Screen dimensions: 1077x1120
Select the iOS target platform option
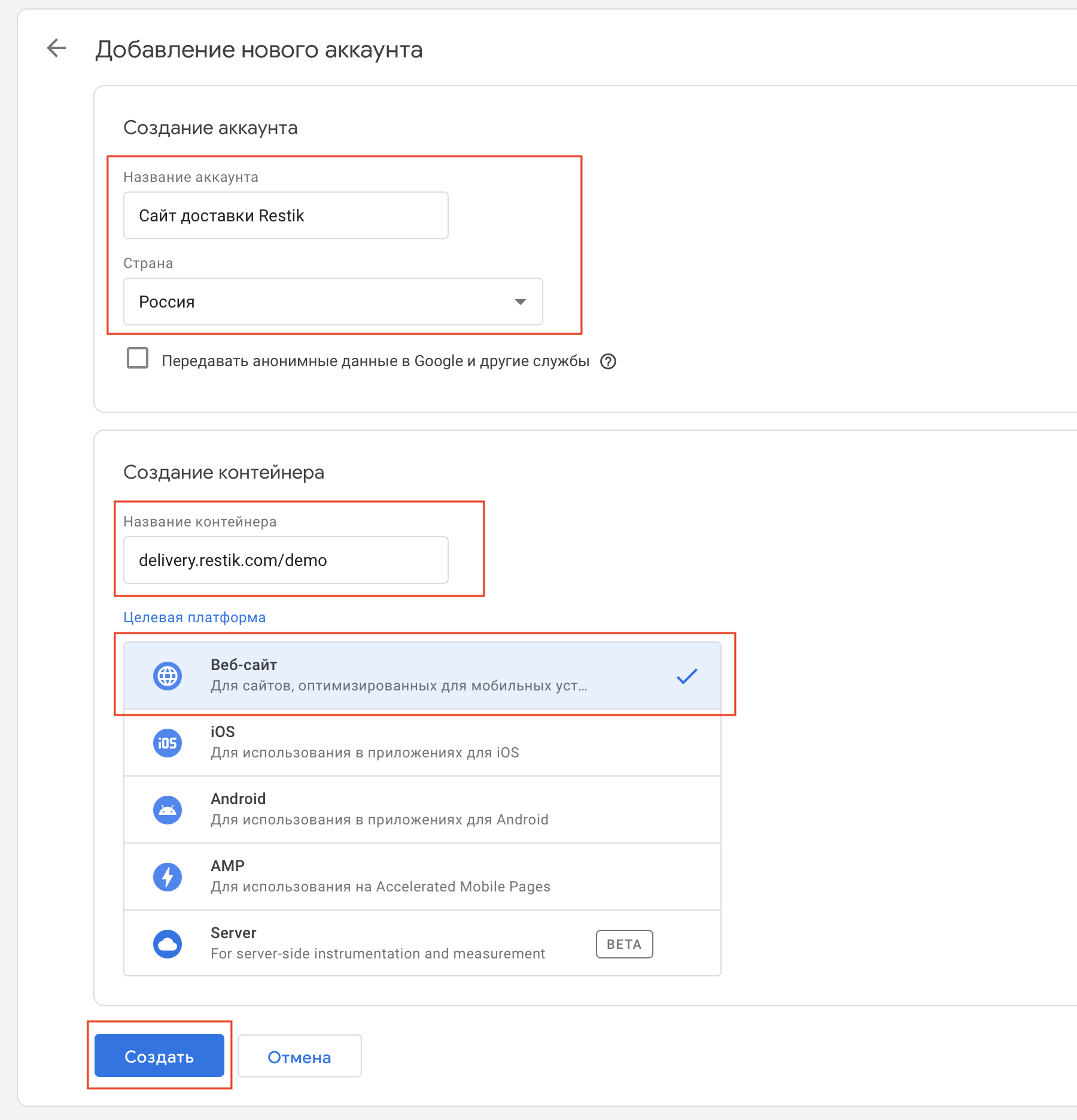pyautogui.click(x=421, y=742)
